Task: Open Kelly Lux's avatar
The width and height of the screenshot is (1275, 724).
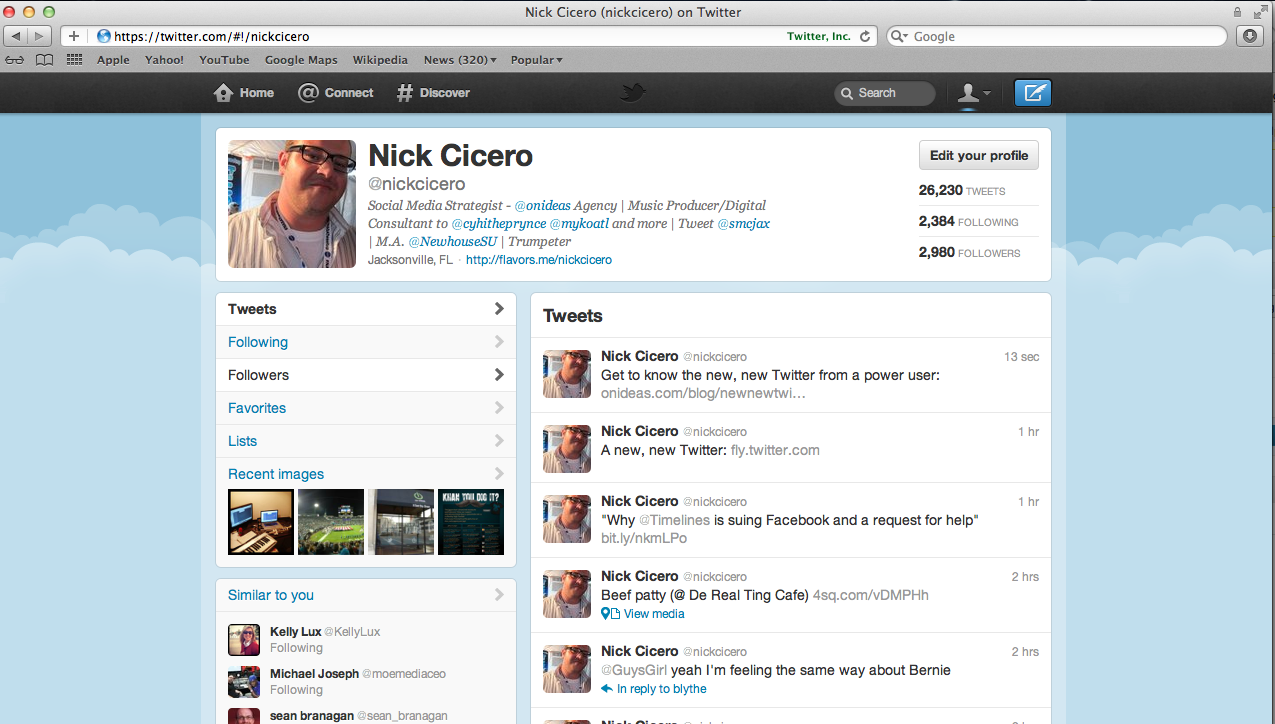Action: point(244,640)
